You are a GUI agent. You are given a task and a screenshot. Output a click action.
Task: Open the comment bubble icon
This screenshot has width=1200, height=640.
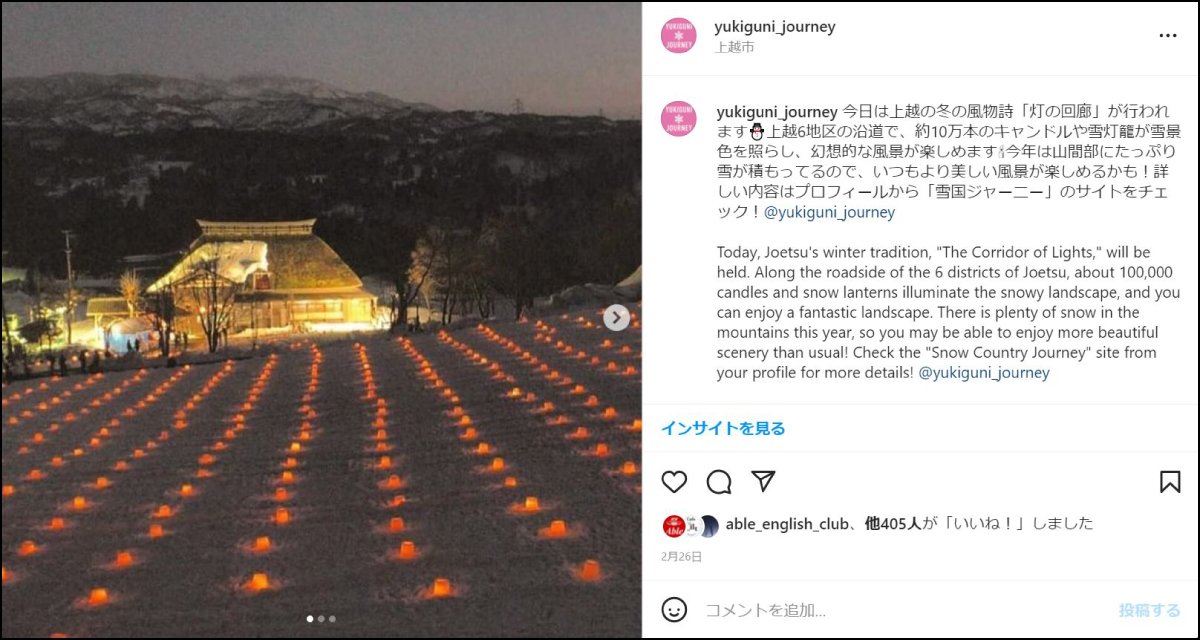coord(719,482)
